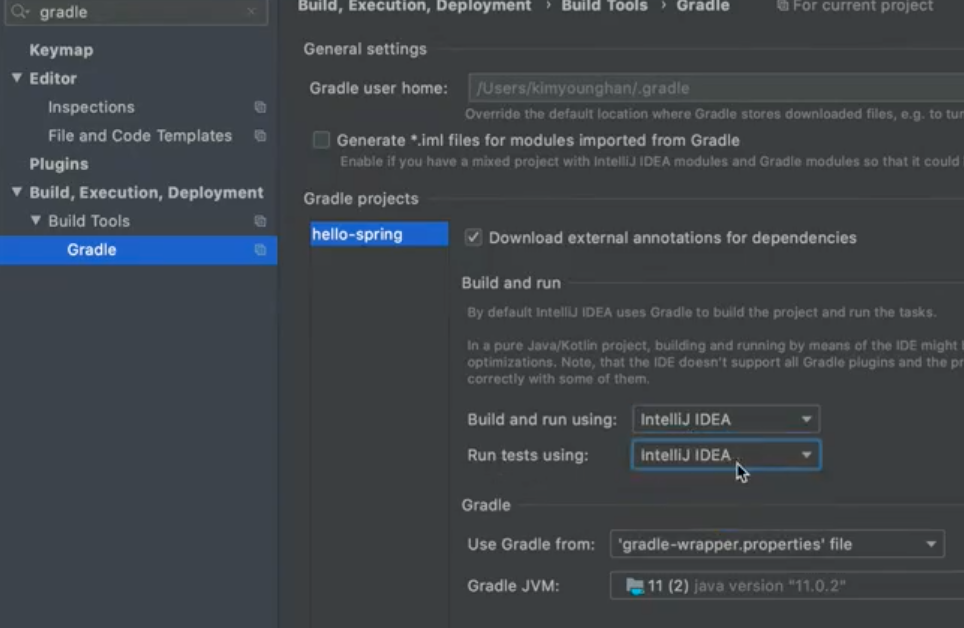Image resolution: width=964 pixels, height=628 pixels.
Task: Click project-level icon next to Inspections
Action: click(260, 107)
